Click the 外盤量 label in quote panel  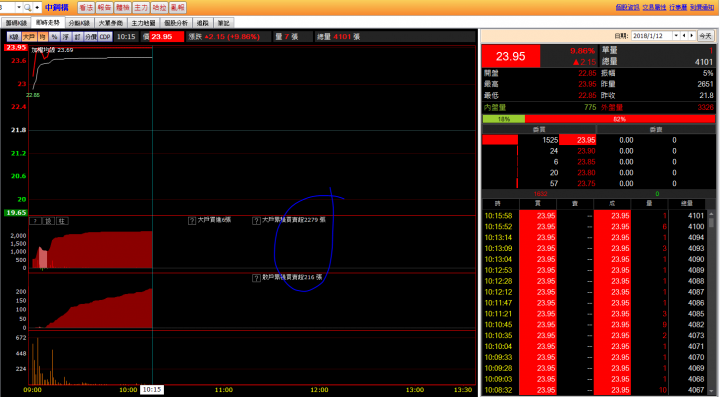612,107
